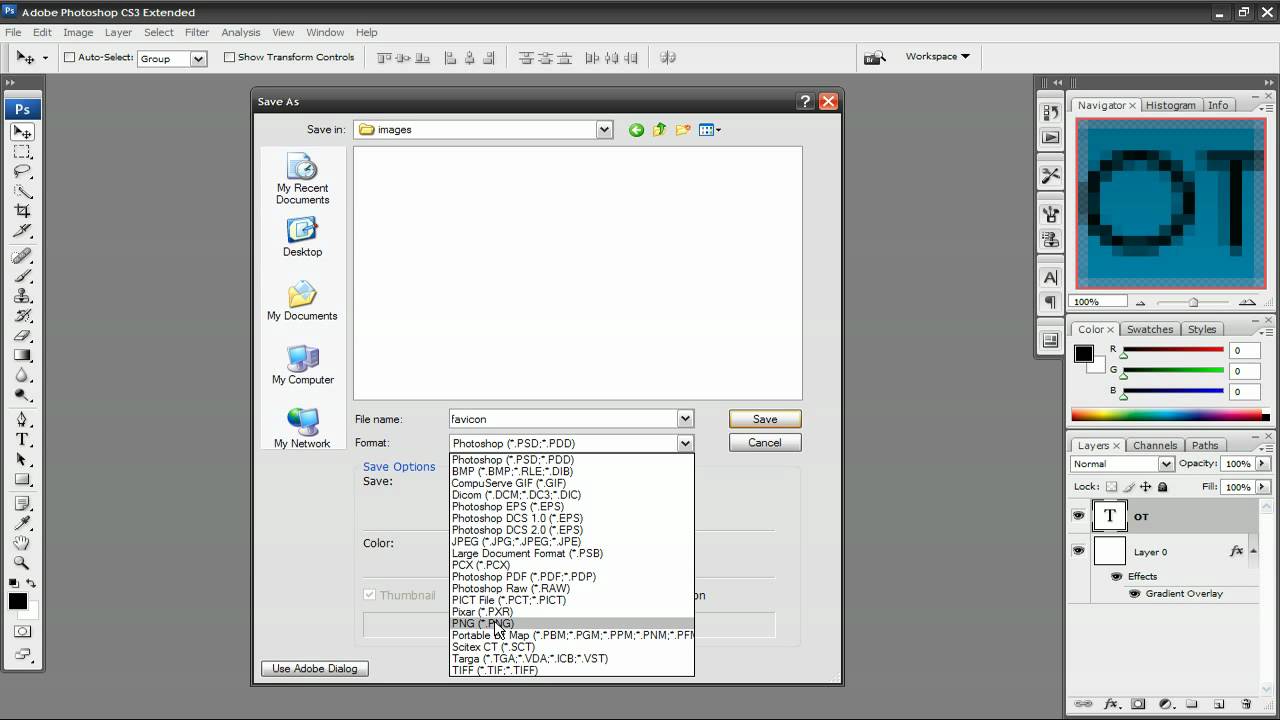Open the Opacity slider arrow

pyautogui.click(x=1263, y=464)
